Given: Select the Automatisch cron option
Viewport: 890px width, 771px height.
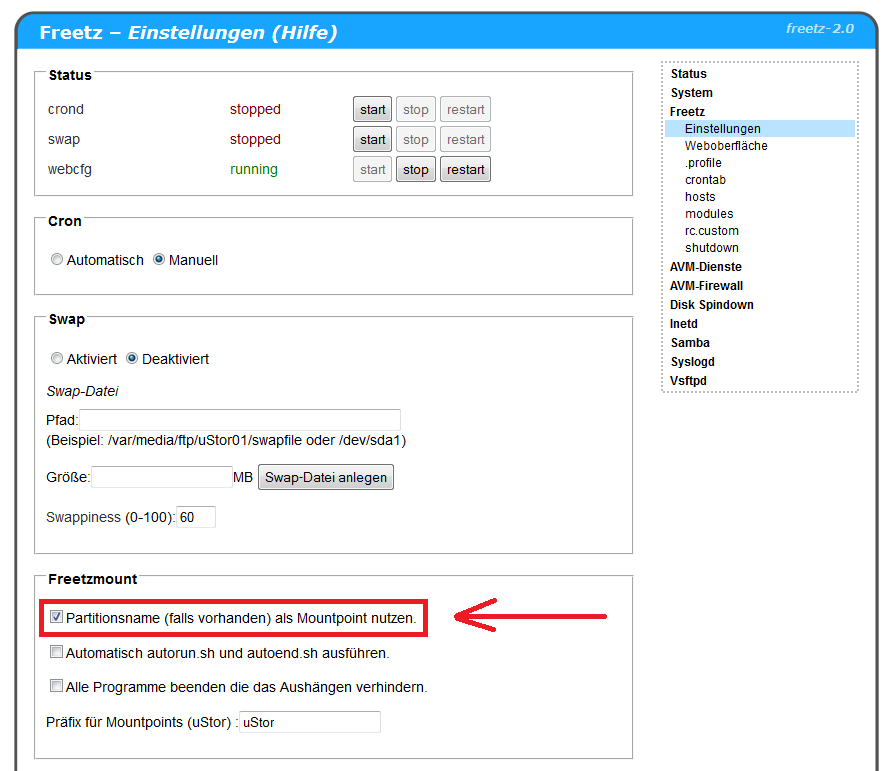Looking at the screenshot, I should click(57, 260).
